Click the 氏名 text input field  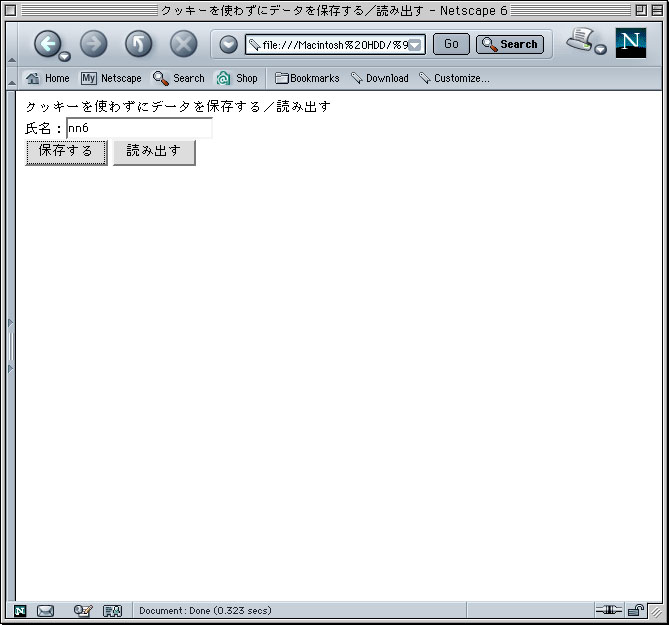click(x=140, y=128)
